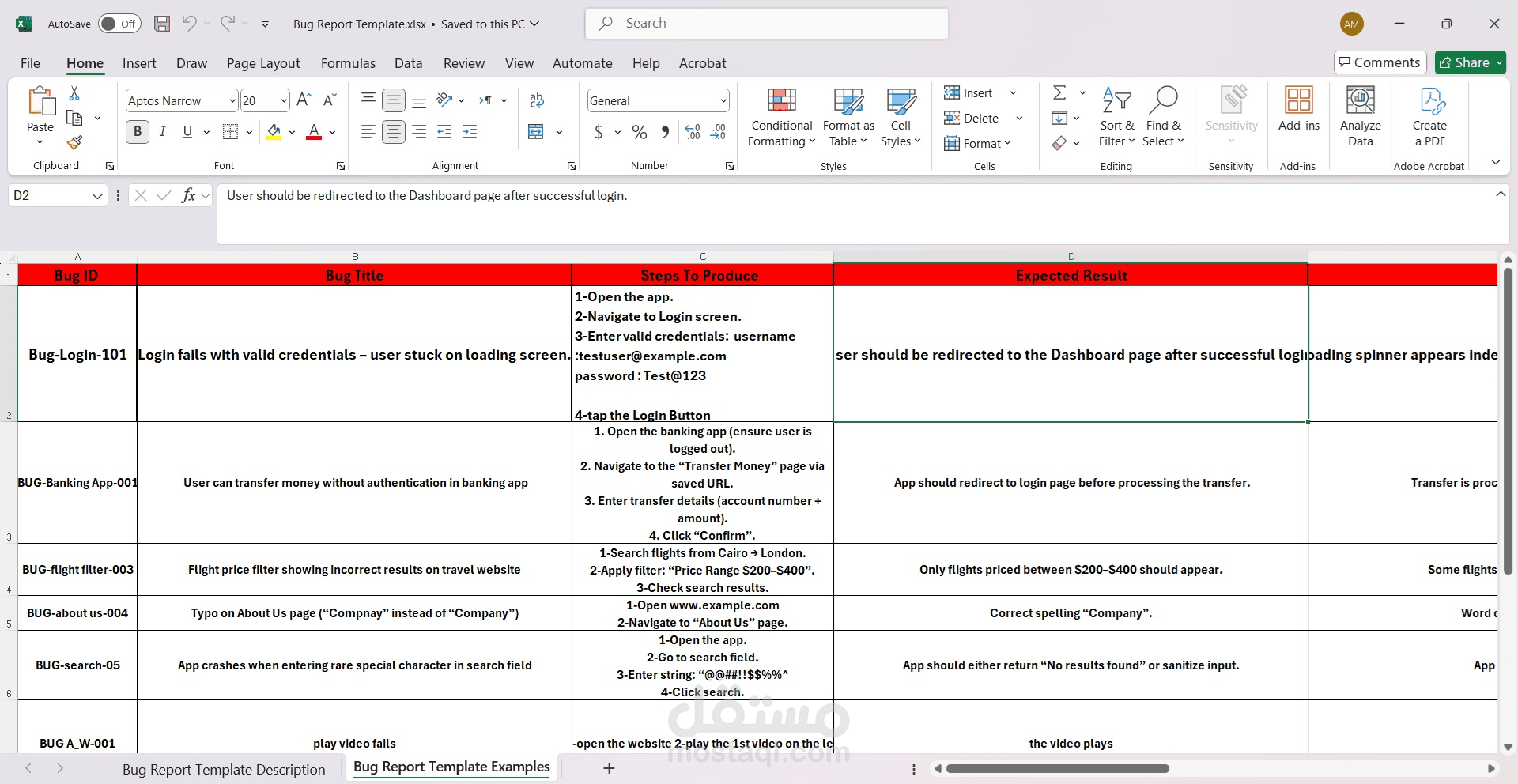Click the Search box
The height and width of the screenshot is (784, 1518).
pos(767,24)
